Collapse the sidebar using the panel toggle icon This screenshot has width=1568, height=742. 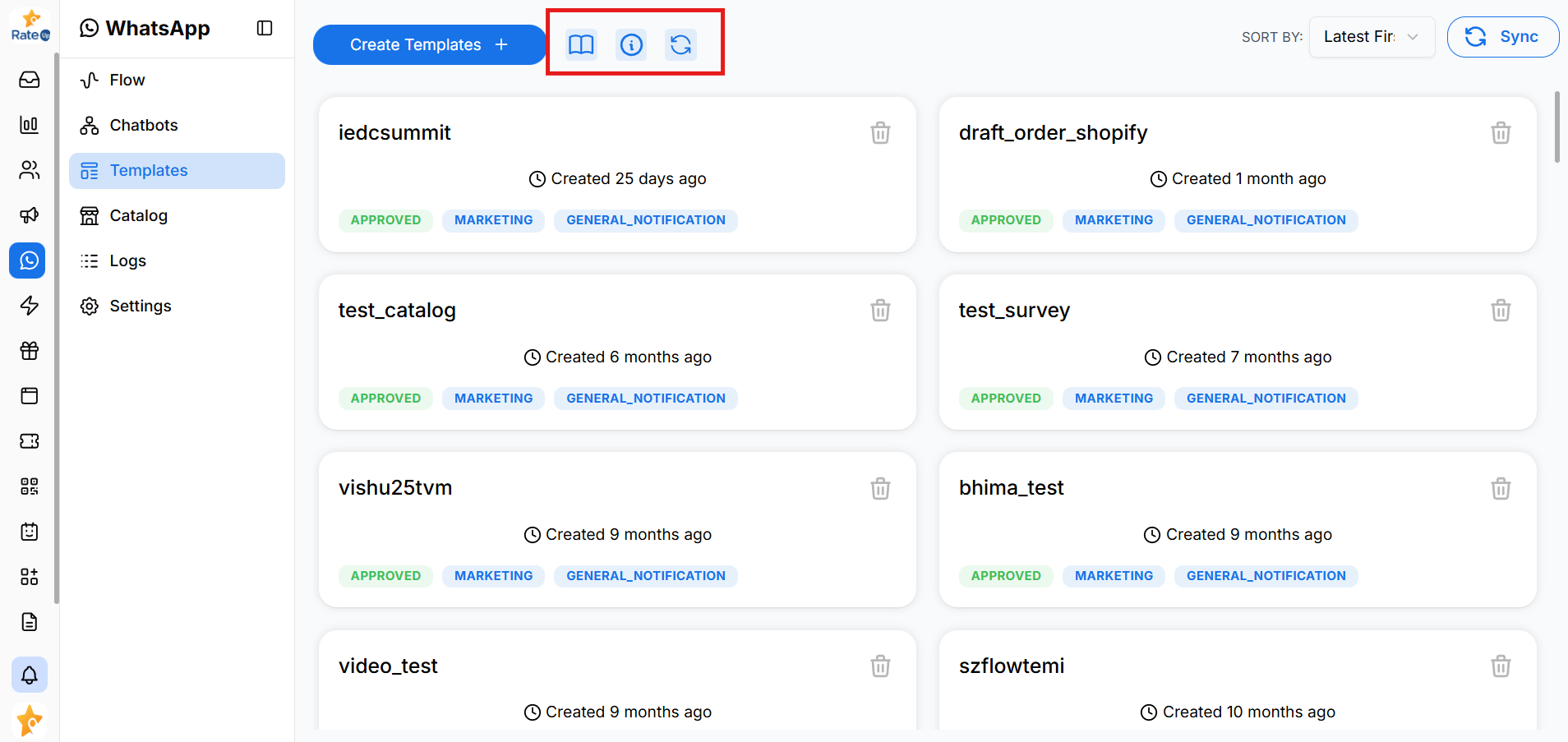tap(265, 27)
